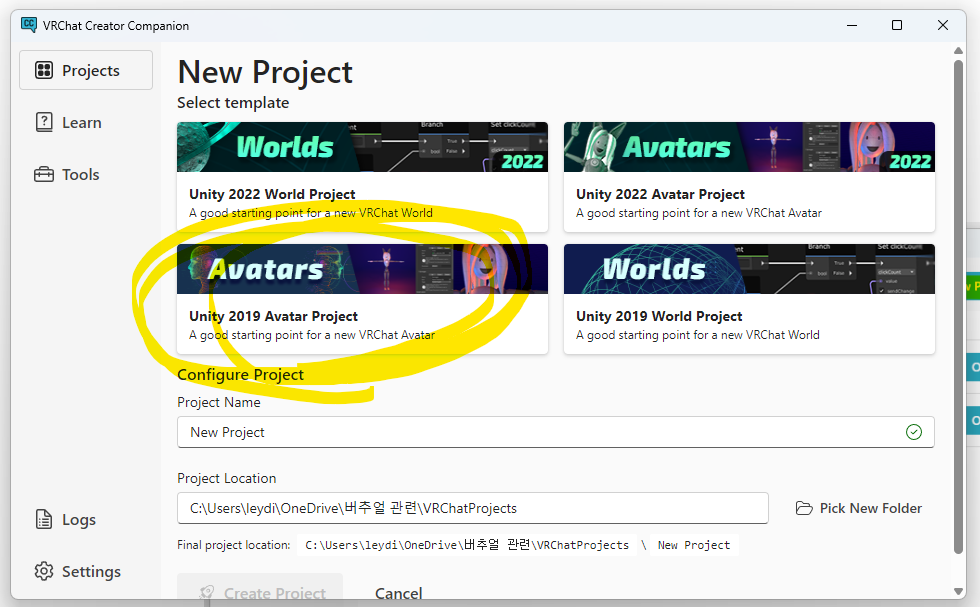Click the VRChat Creator Companion app icon
Screen dimensions: 980x607
[x=29, y=25]
